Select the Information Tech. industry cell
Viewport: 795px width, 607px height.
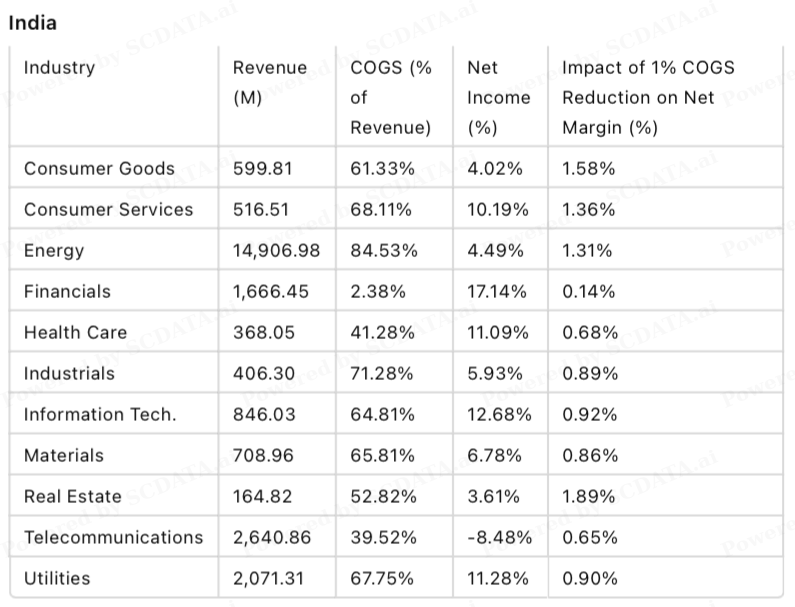click(100, 415)
